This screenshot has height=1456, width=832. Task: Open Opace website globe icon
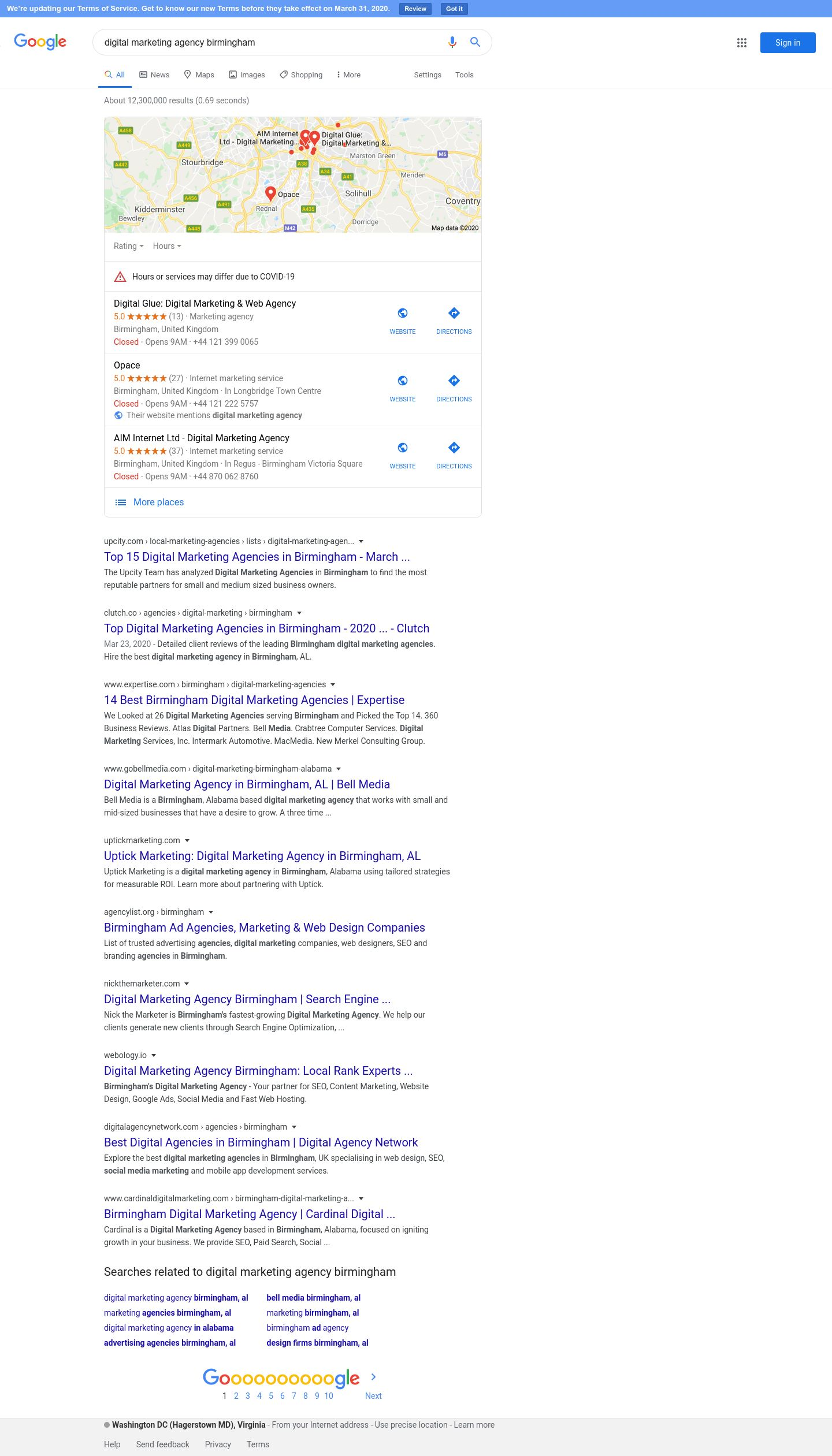403,381
